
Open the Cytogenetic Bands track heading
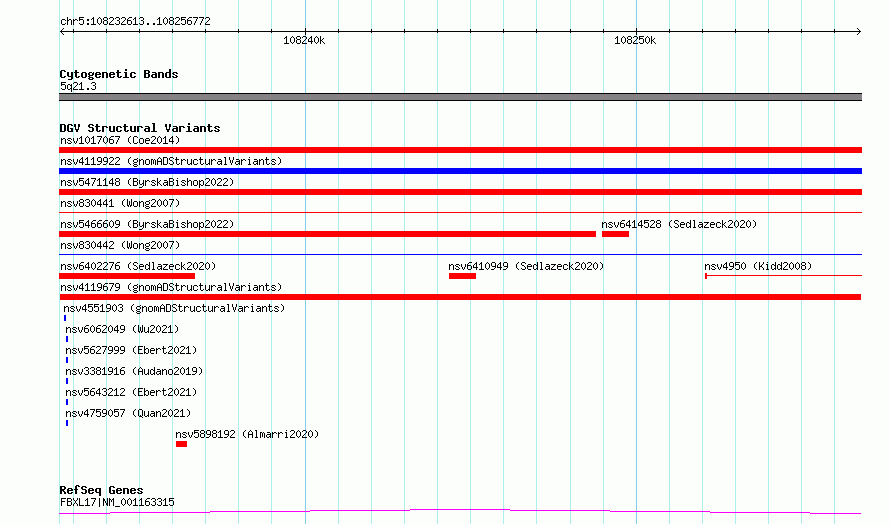pos(119,74)
